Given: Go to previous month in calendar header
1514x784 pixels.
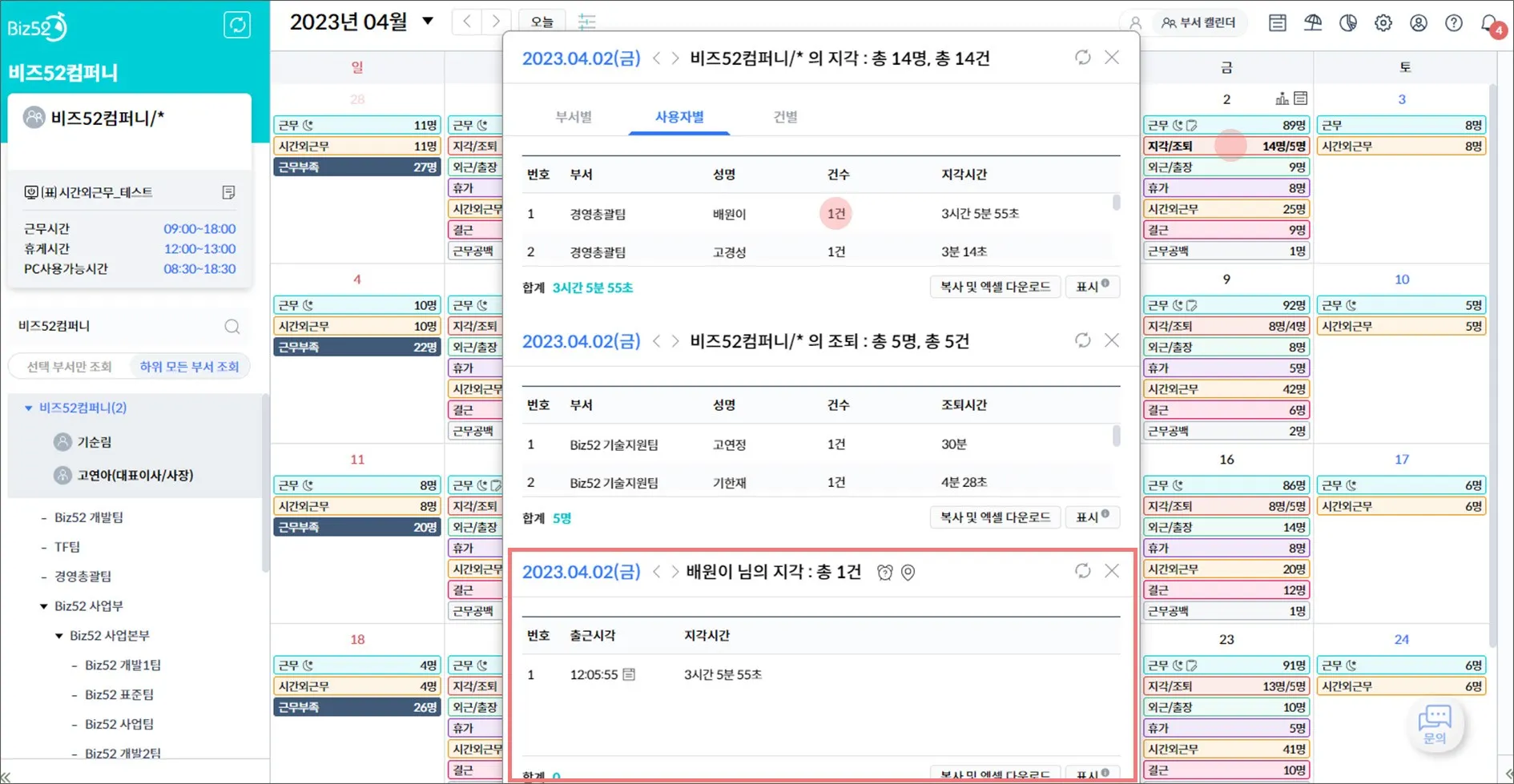Looking at the screenshot, I should pyautogui.click(x=467, y=22).
